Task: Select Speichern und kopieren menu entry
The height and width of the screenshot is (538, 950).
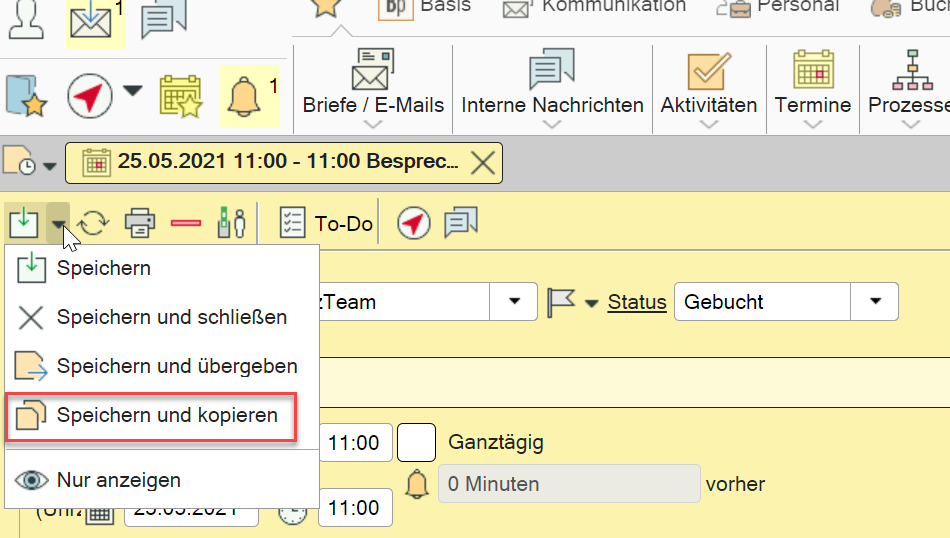Action: click(167, 415)
